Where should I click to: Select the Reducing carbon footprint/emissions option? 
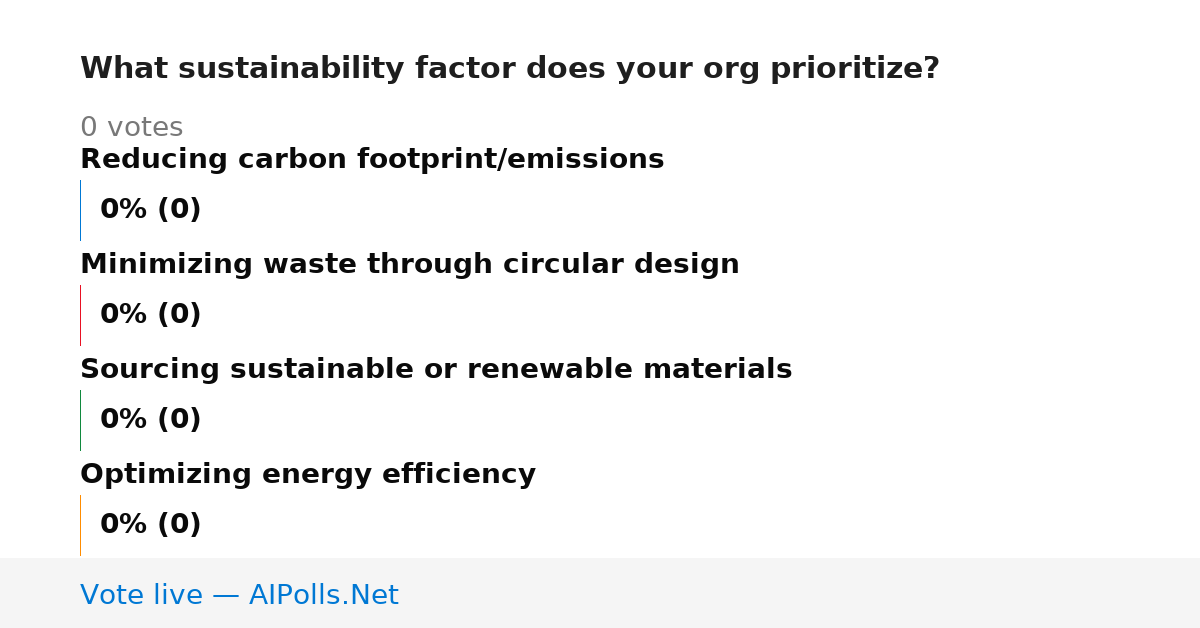372,159
